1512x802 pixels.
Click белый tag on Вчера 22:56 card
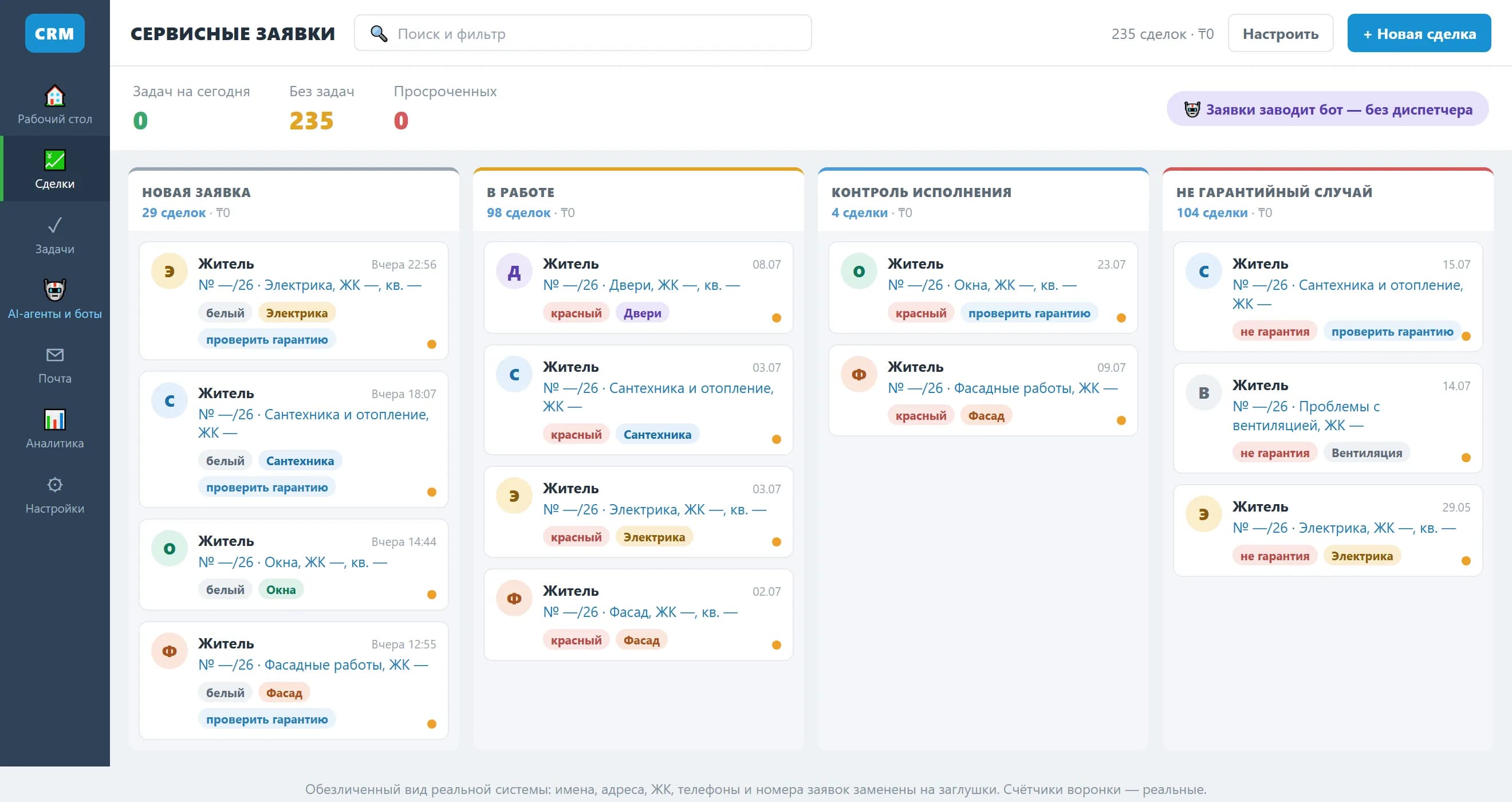(225, 313)
